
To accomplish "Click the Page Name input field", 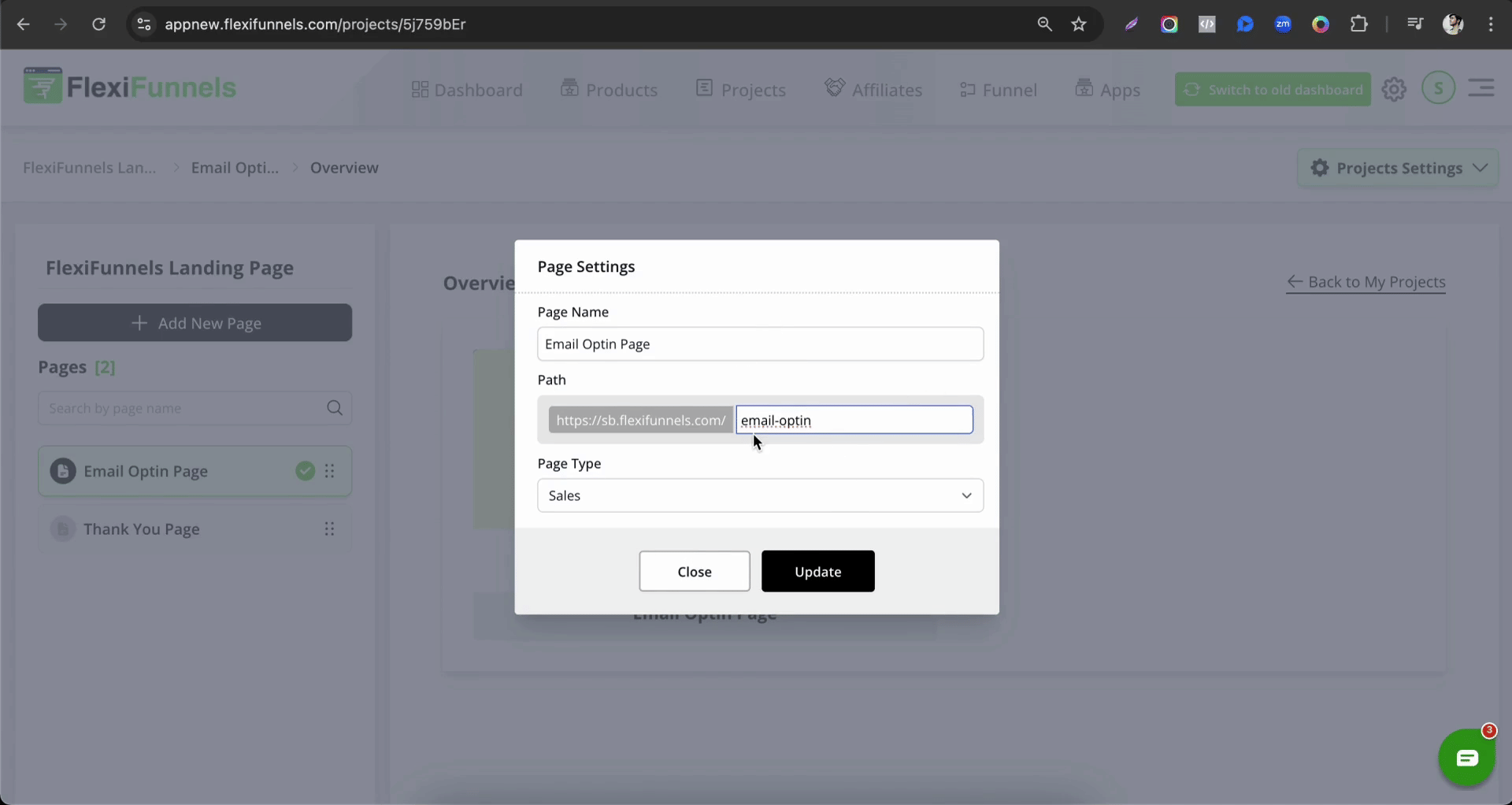I will click(760, 344).
